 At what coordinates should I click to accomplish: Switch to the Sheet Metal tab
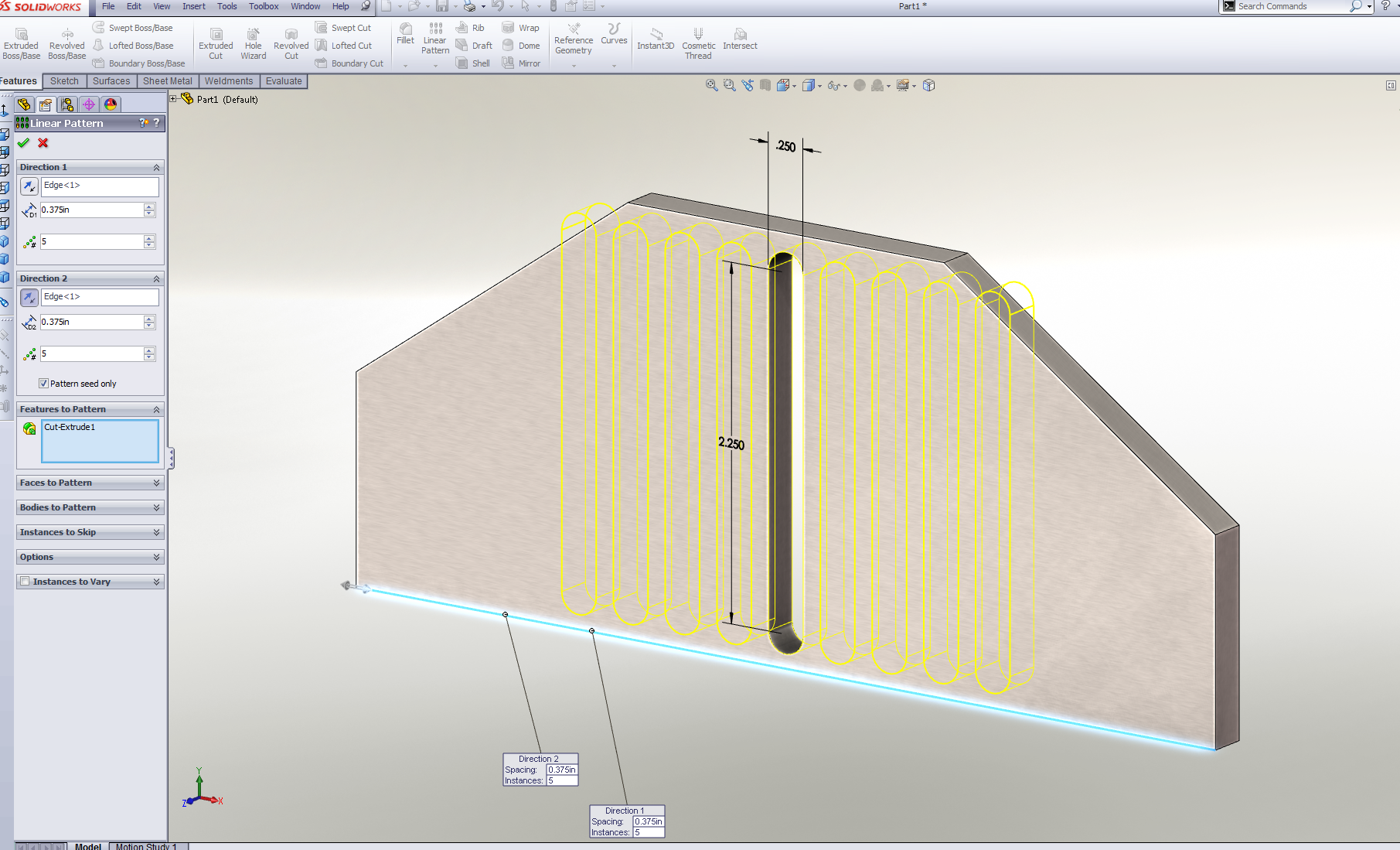(x=167, y=81)
